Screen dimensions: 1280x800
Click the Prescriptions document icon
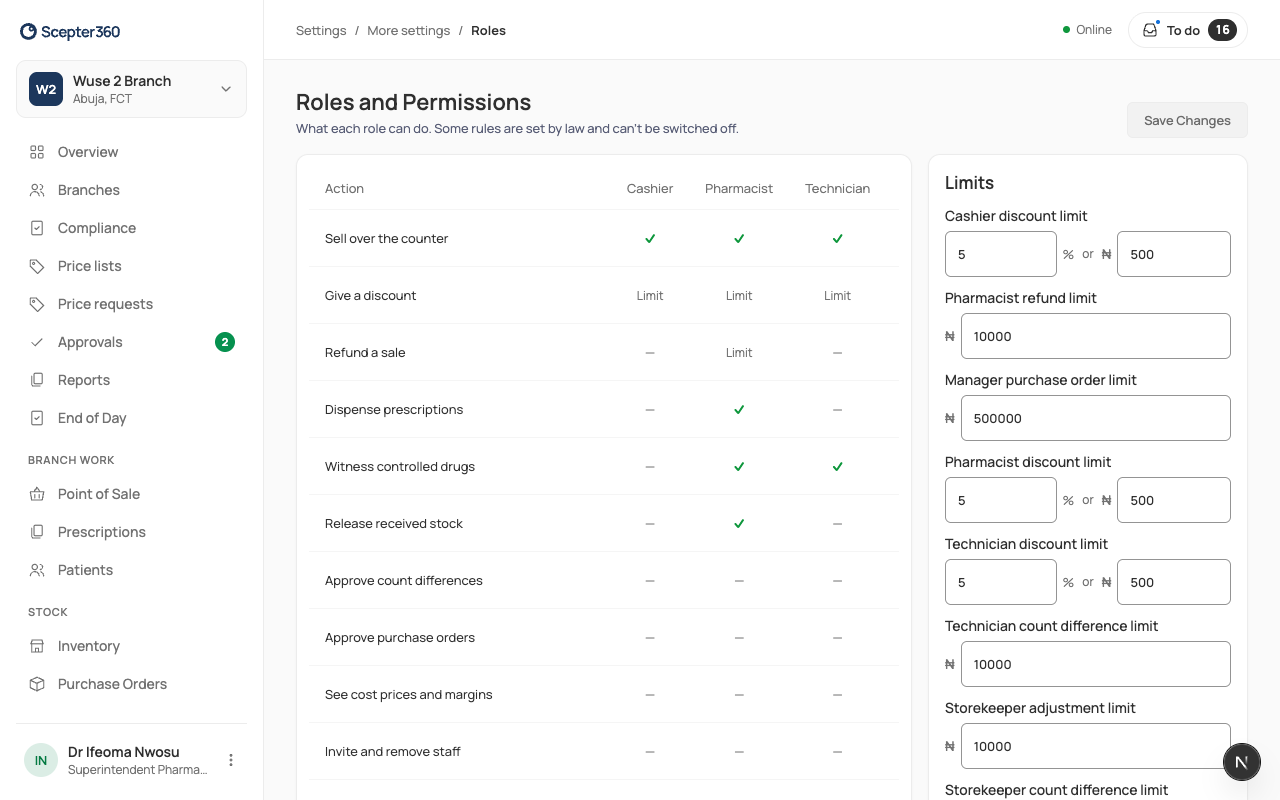[x=37, y=532]
